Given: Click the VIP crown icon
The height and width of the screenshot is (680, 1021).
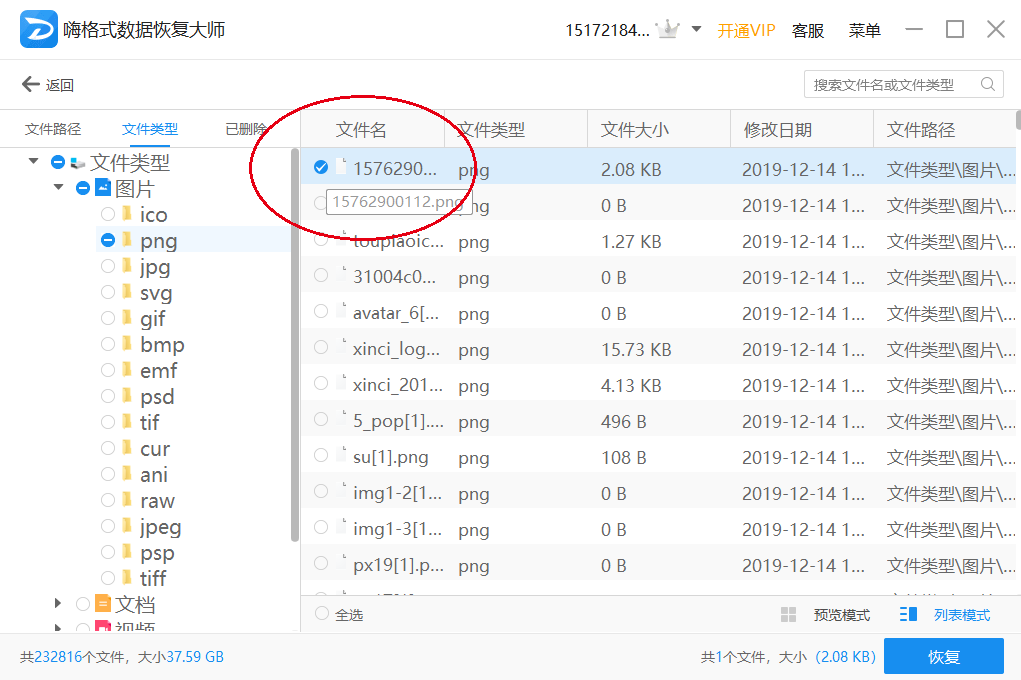Looking at the screenshot, I should pyautogui.click(x=667, y=29).
